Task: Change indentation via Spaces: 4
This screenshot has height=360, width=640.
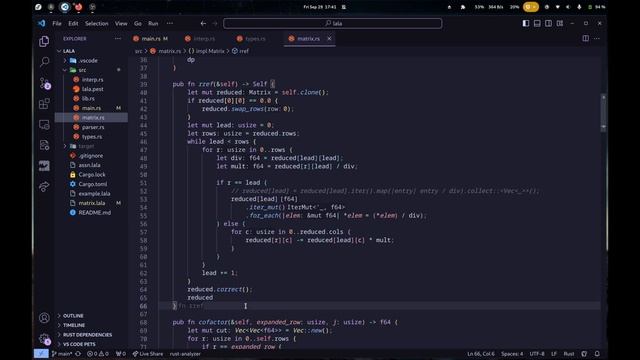Action: [x=512, y=354]
